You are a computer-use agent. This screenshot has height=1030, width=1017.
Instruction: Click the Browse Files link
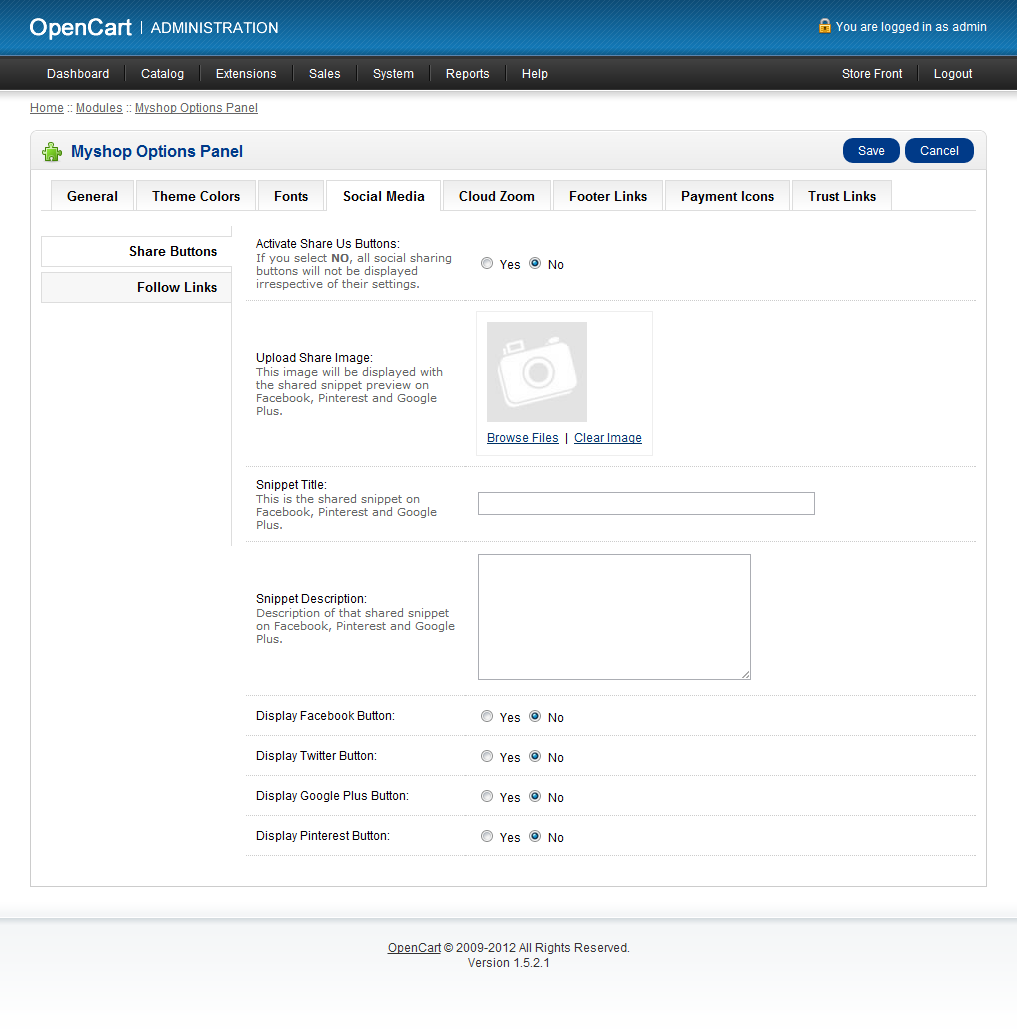[x=522, y=437]
